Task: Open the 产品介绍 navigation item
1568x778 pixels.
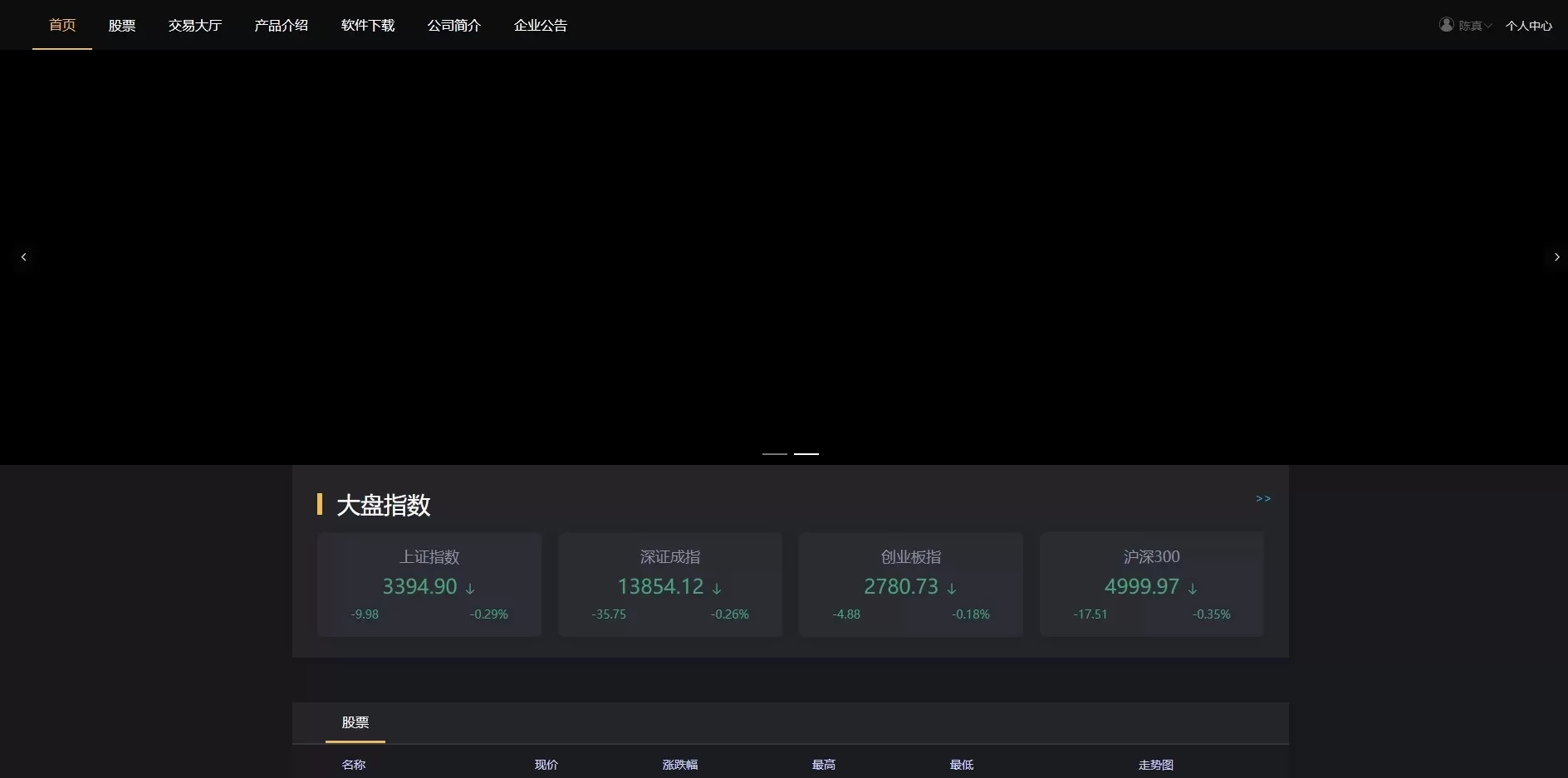Action: tap(282, 26)
